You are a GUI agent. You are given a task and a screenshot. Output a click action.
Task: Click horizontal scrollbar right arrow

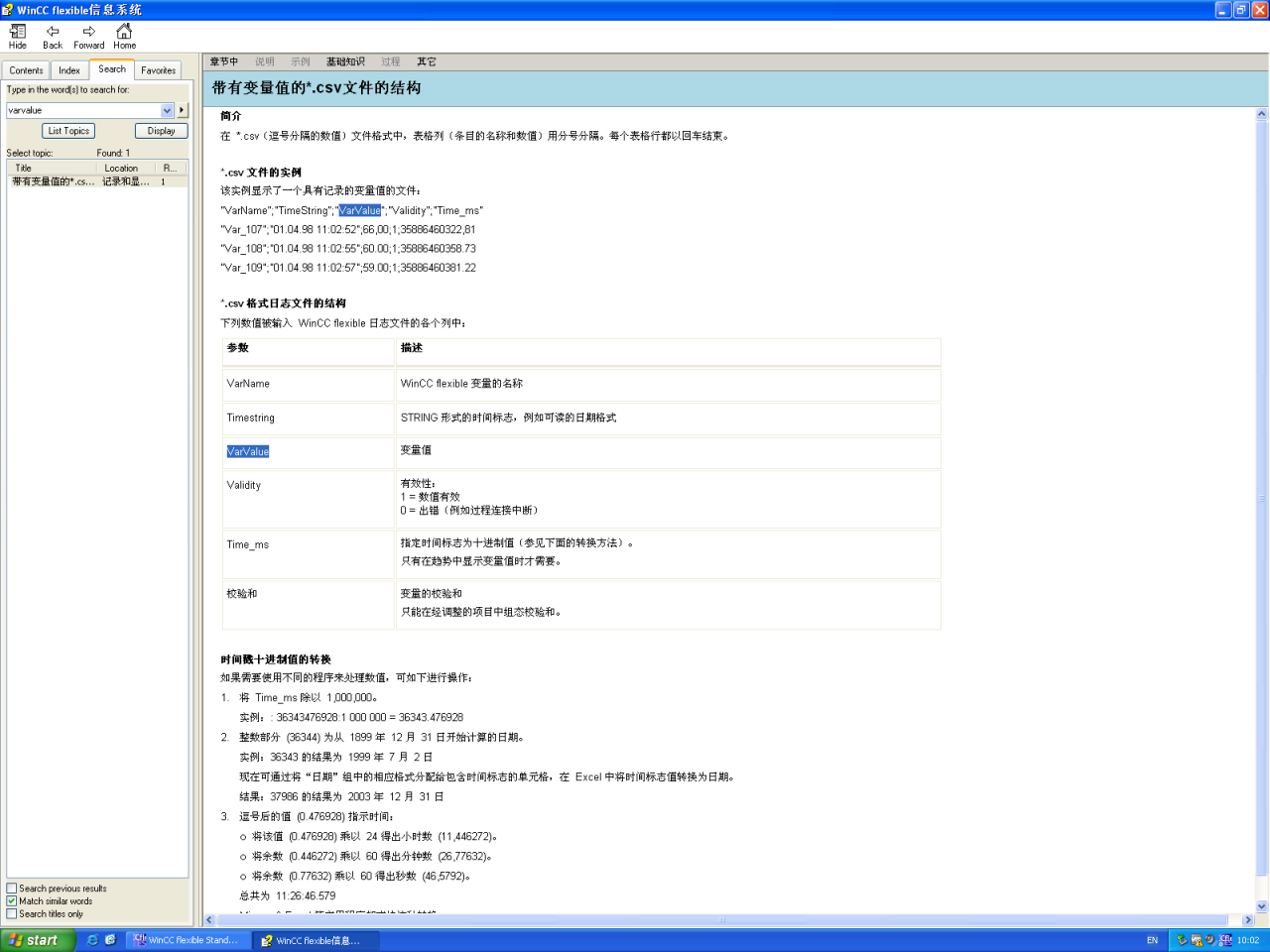pyautogui.click(x=1248, y=920)
